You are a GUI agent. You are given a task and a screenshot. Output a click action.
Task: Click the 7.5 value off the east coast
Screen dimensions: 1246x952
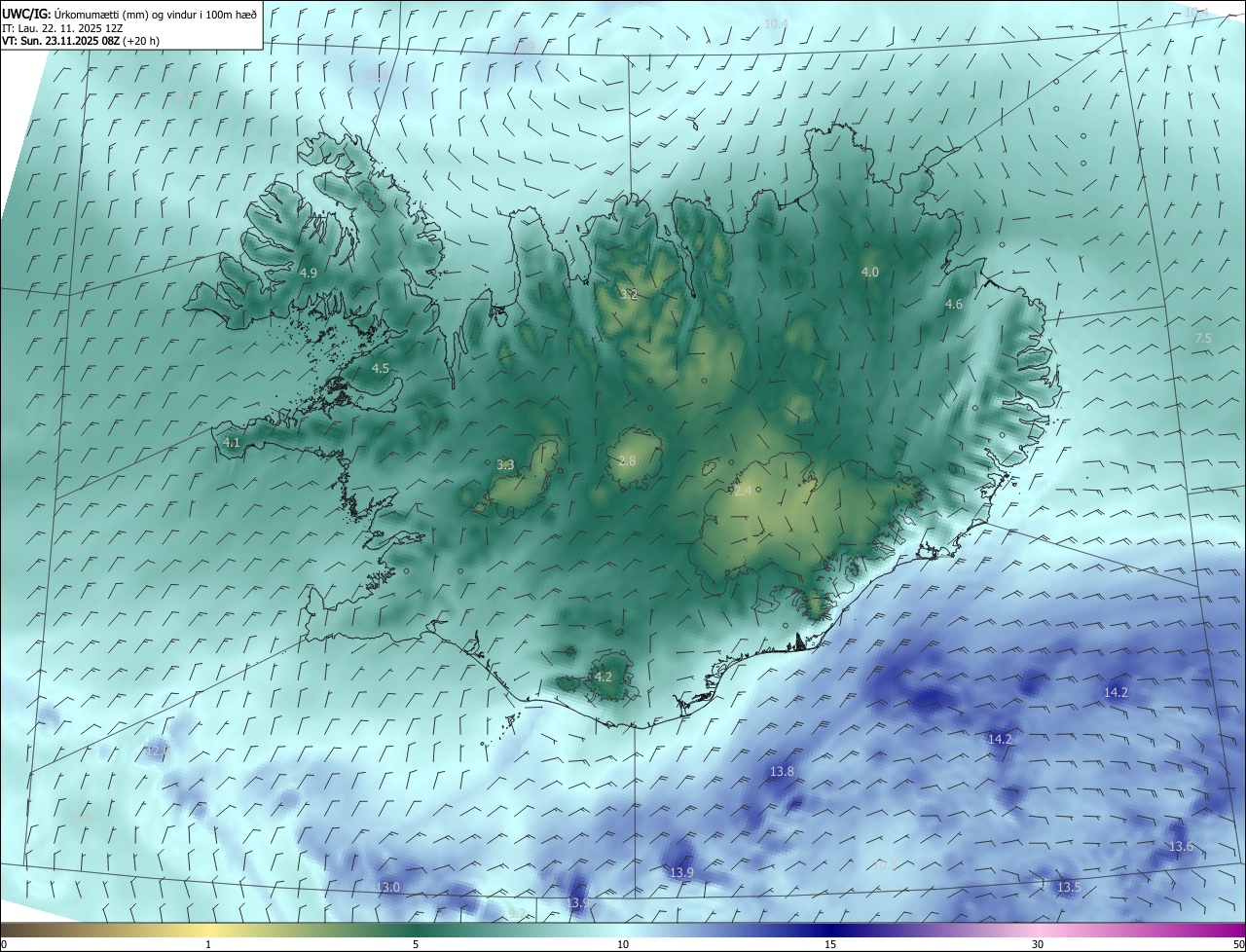[x=1203, y=339]
